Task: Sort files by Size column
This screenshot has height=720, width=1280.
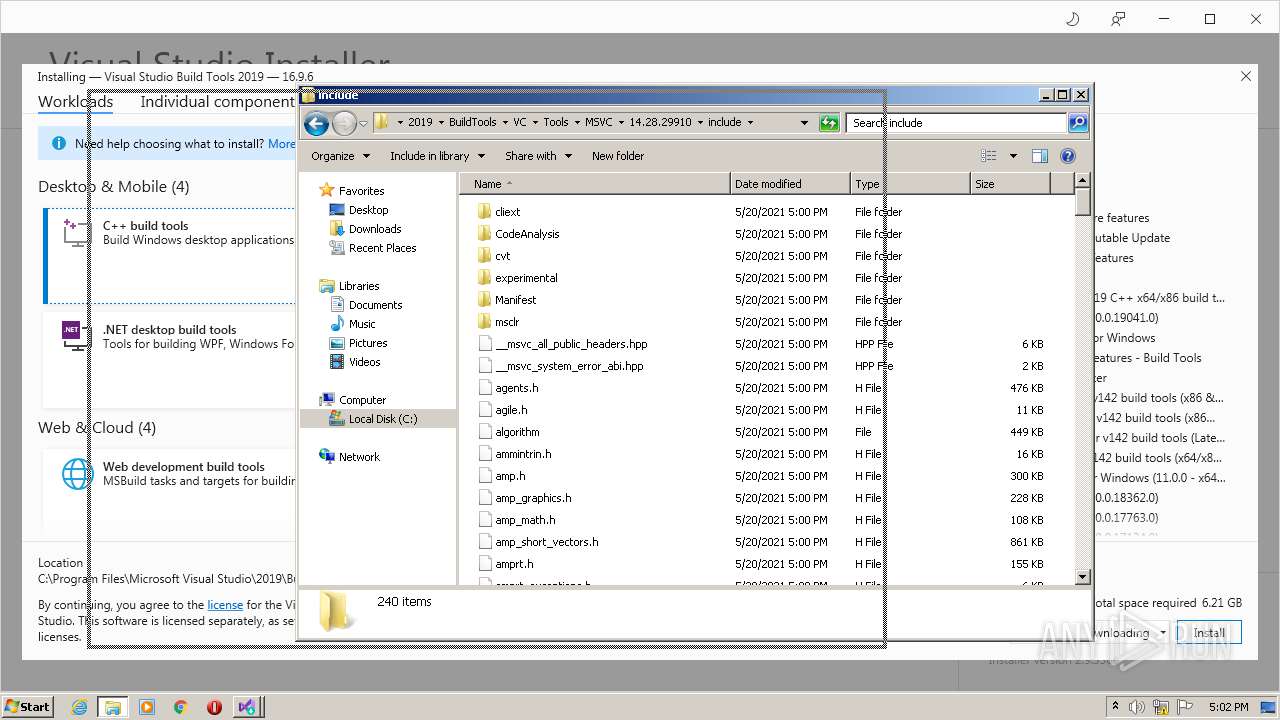Action: pyautogui.click(x=1010, y=184)
